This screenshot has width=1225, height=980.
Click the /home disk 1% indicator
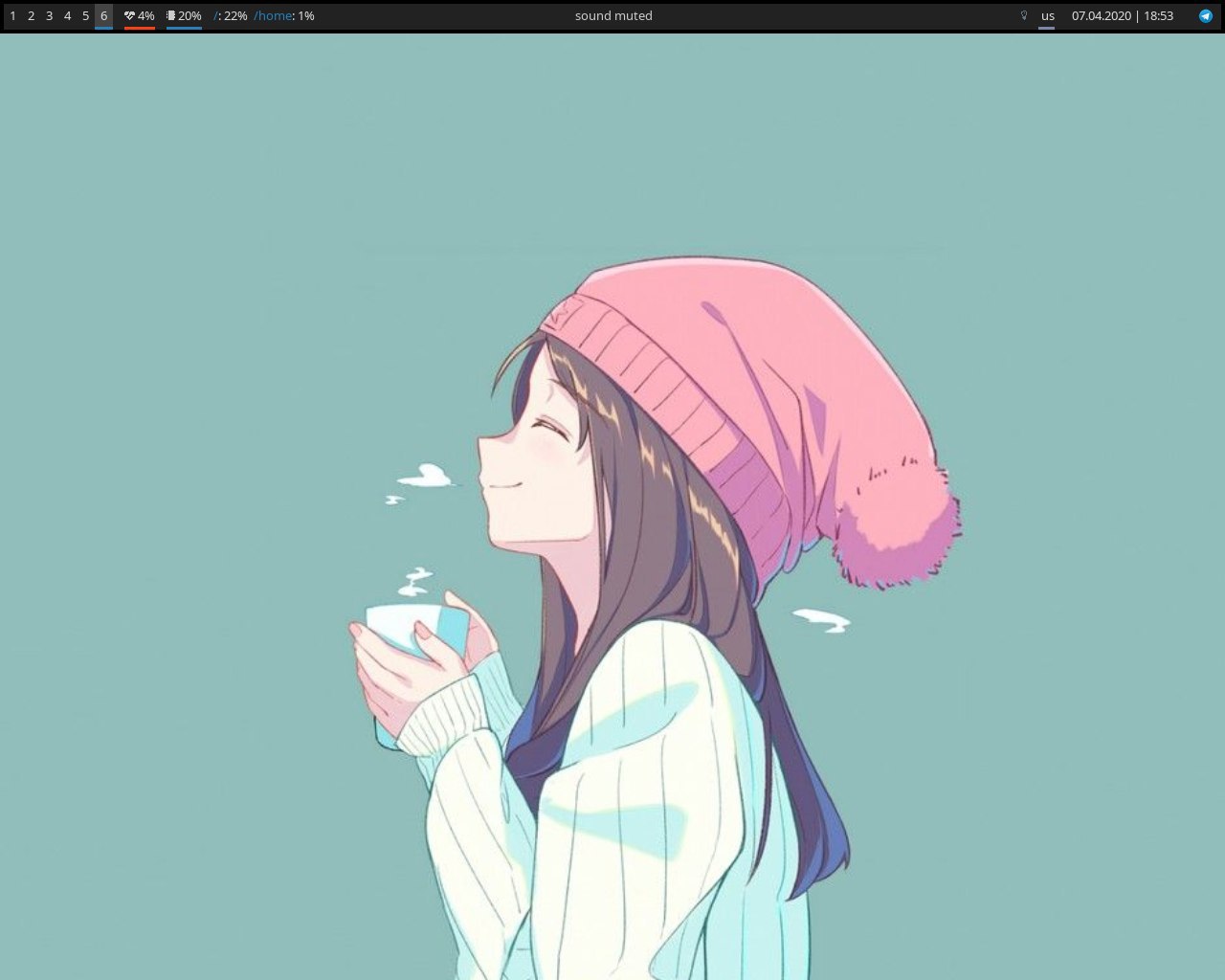pyautogui.click(x=284, y=16)
